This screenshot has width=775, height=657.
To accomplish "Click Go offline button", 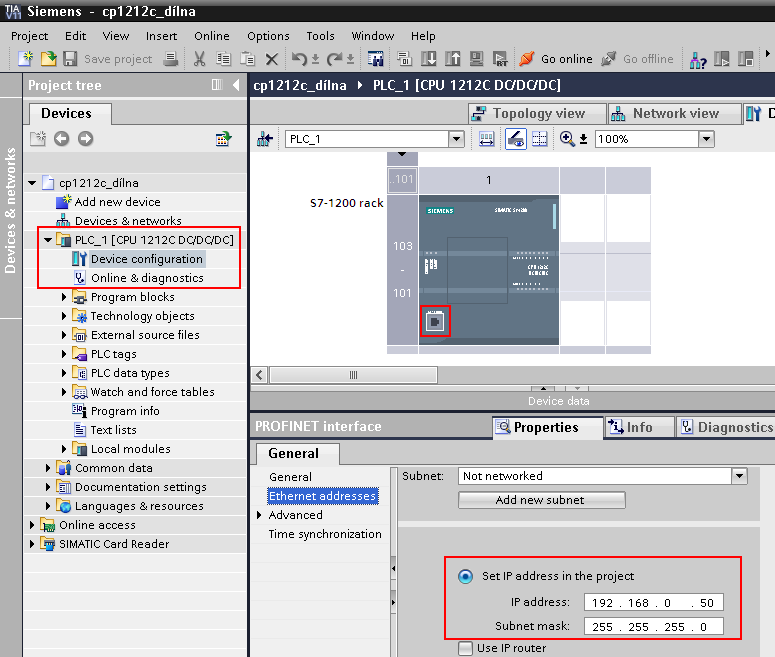I will tap(637, 59).
